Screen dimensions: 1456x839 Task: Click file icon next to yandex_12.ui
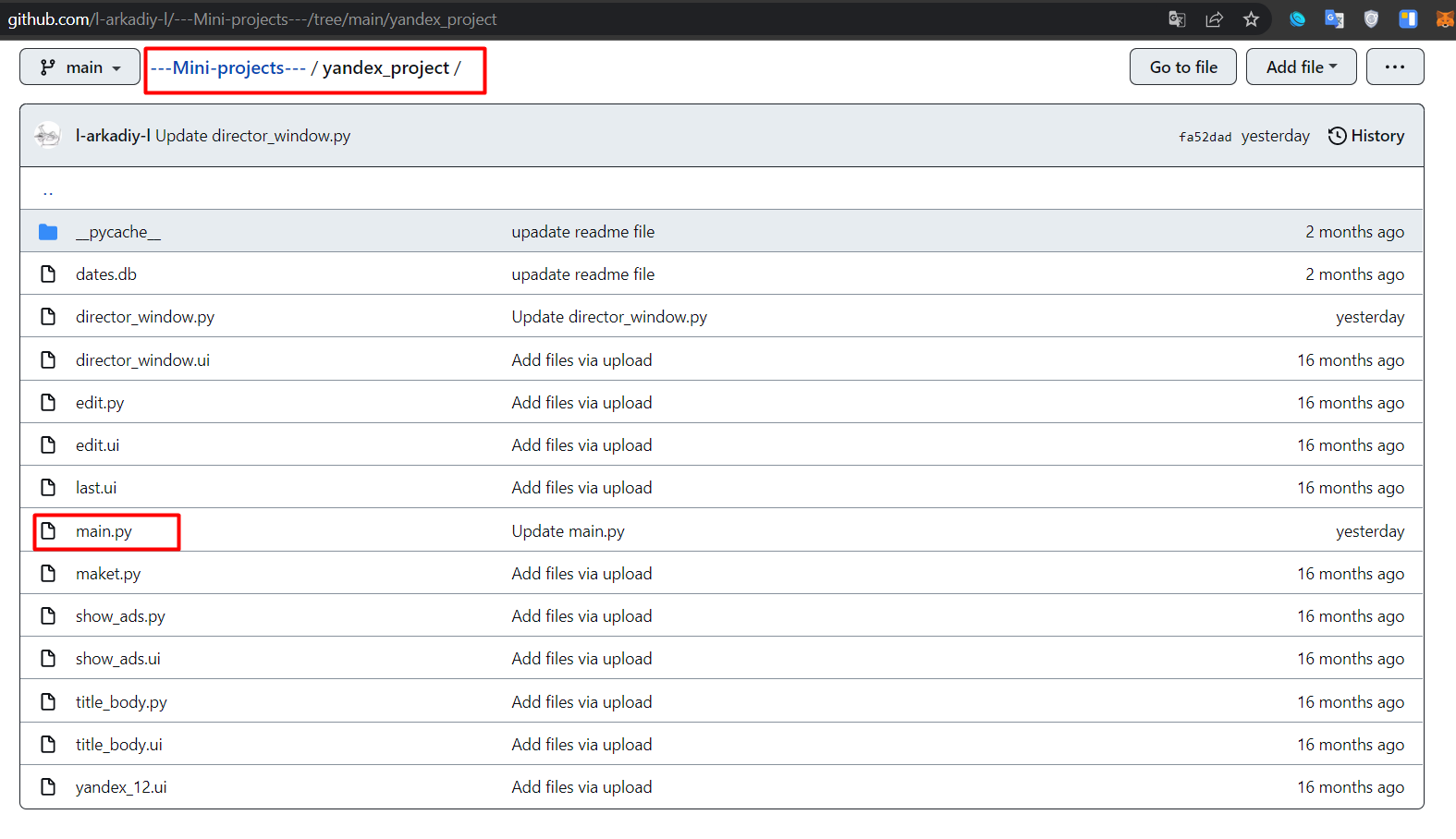(x=48, y=787)
